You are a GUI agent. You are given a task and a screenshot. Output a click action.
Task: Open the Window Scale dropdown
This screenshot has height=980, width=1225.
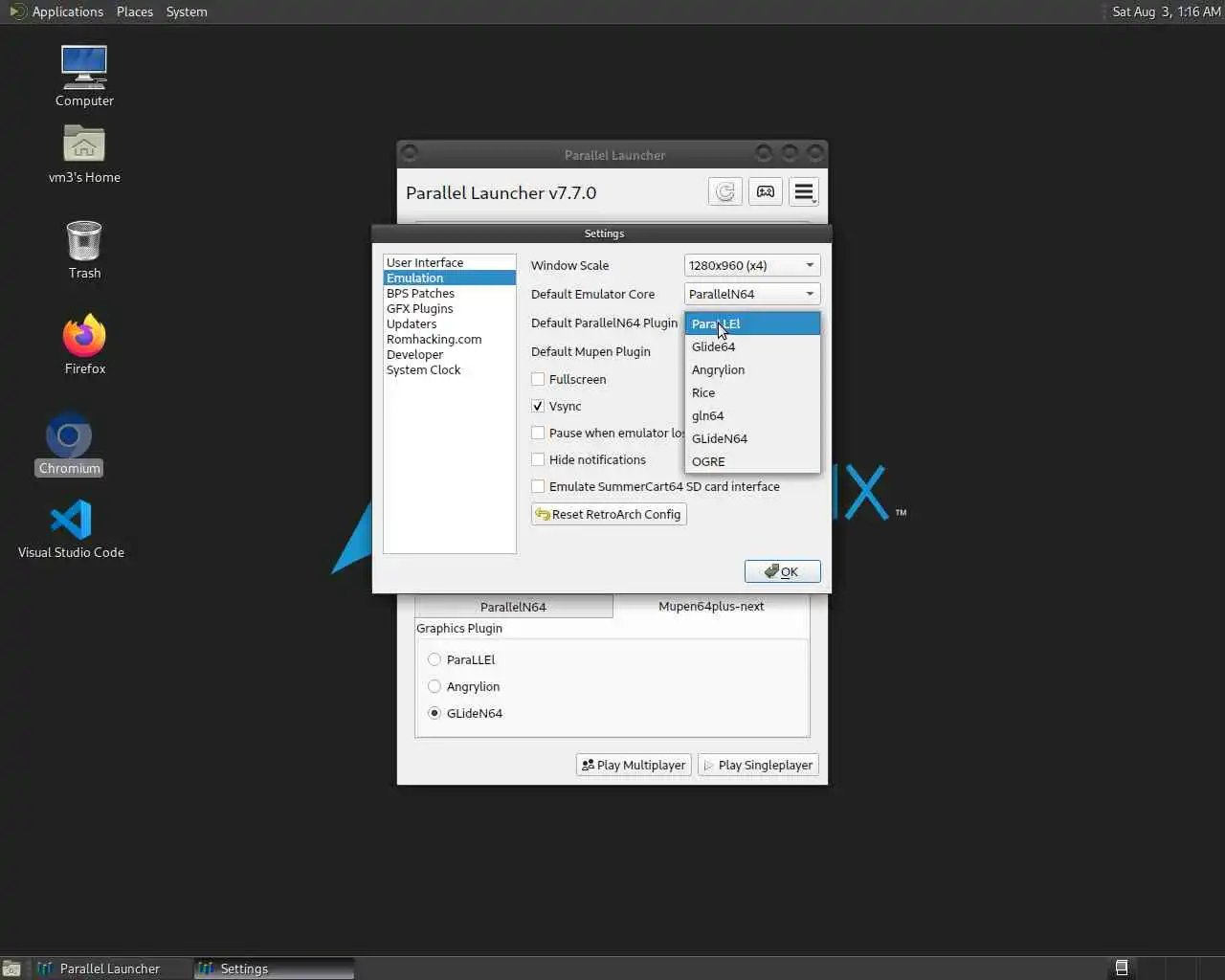point(752,265)
